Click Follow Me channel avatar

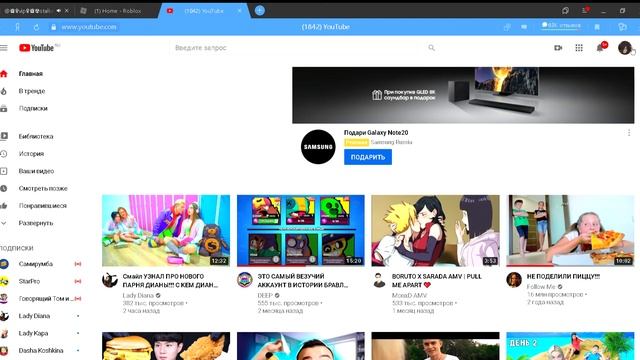click(514, 280)
